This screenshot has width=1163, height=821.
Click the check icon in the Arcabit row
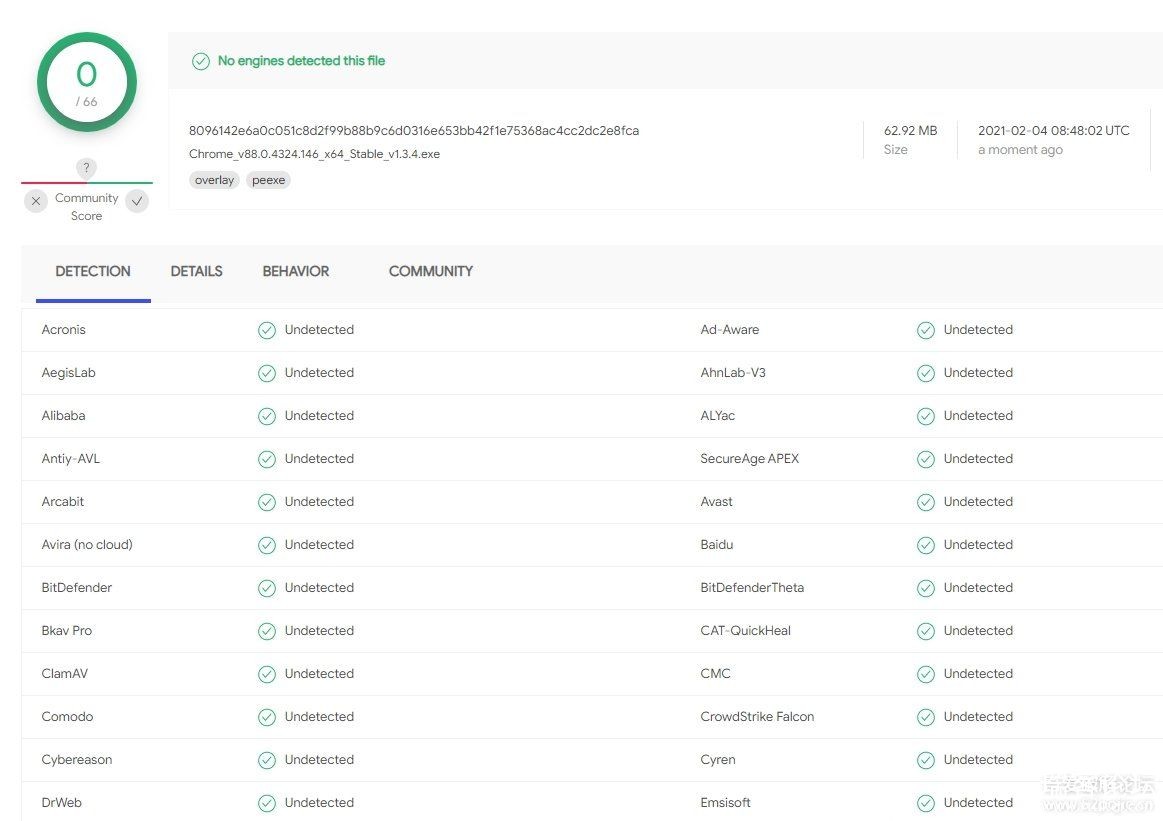pyautogui.click(x=267, y=502)
